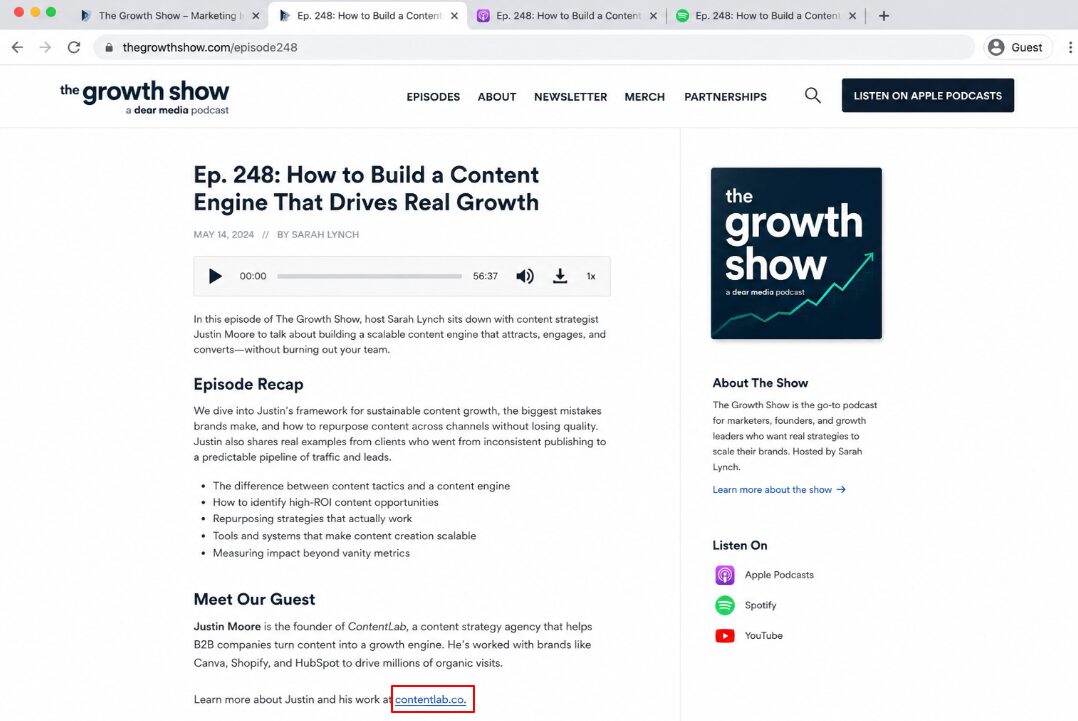Reload the current page
The image size is (1078, 721).
coord(74,47)
